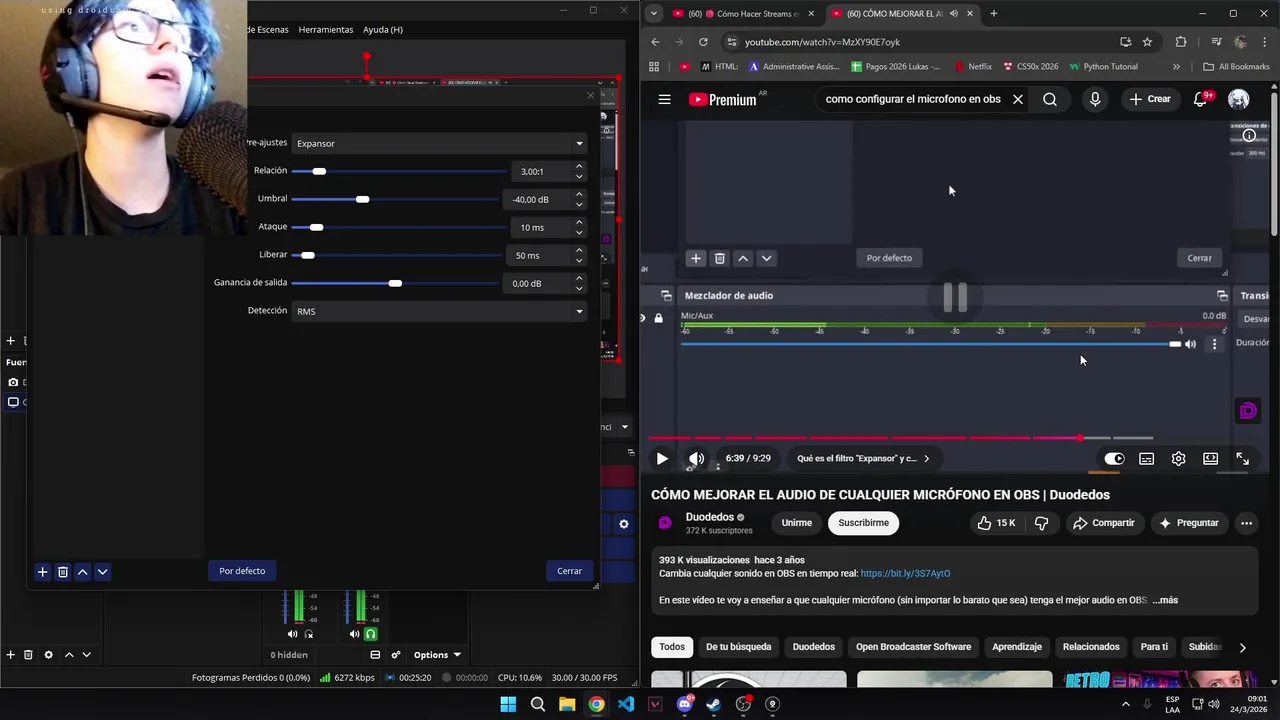Enter full screen on the YouTube player

(1242, 459)
